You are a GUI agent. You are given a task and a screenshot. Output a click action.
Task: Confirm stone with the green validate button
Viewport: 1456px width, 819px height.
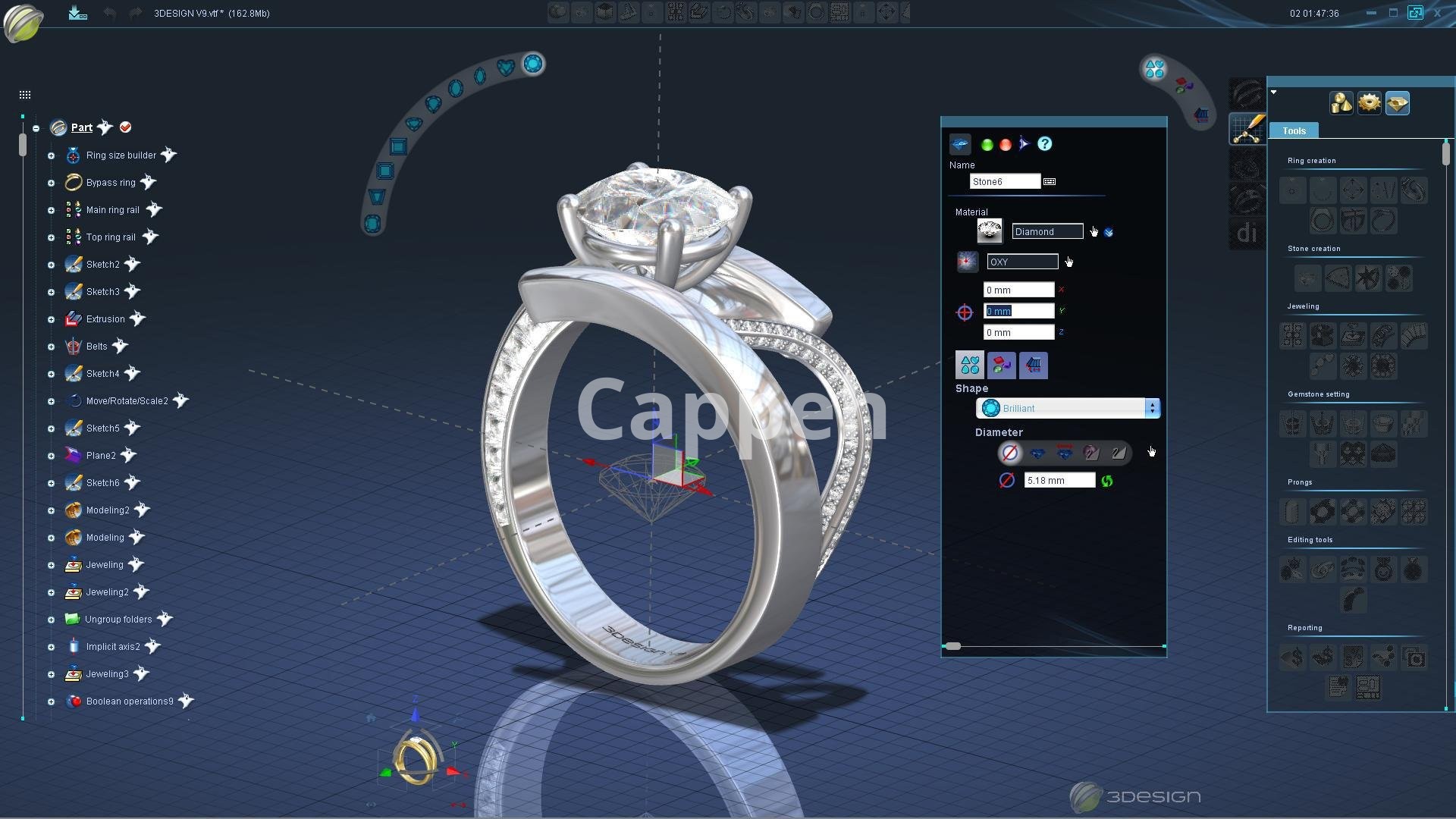coord(987,145)
